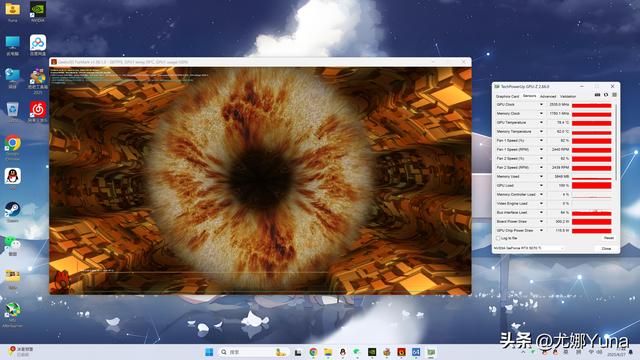Expand the GPU Clock sensor dropdown arrow
The width and height of the screenshot is (640, 360).
click(541, 104)
